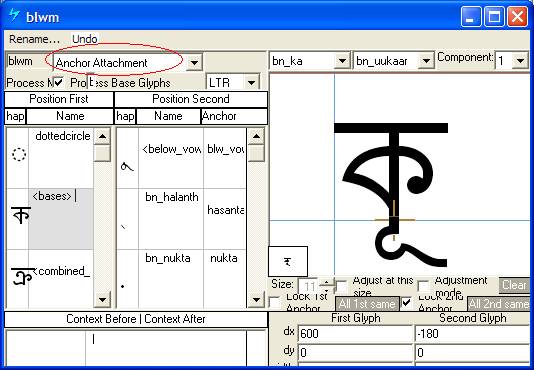
Task: Toggle Adjustment mode checkbox
Action: pyautogui.click(x=423, y=286)
